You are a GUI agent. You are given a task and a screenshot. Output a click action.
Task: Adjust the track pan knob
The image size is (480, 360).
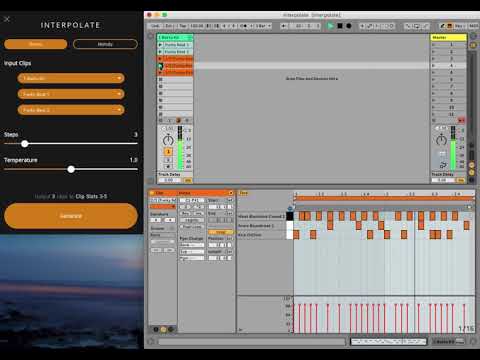coord(168,140)
